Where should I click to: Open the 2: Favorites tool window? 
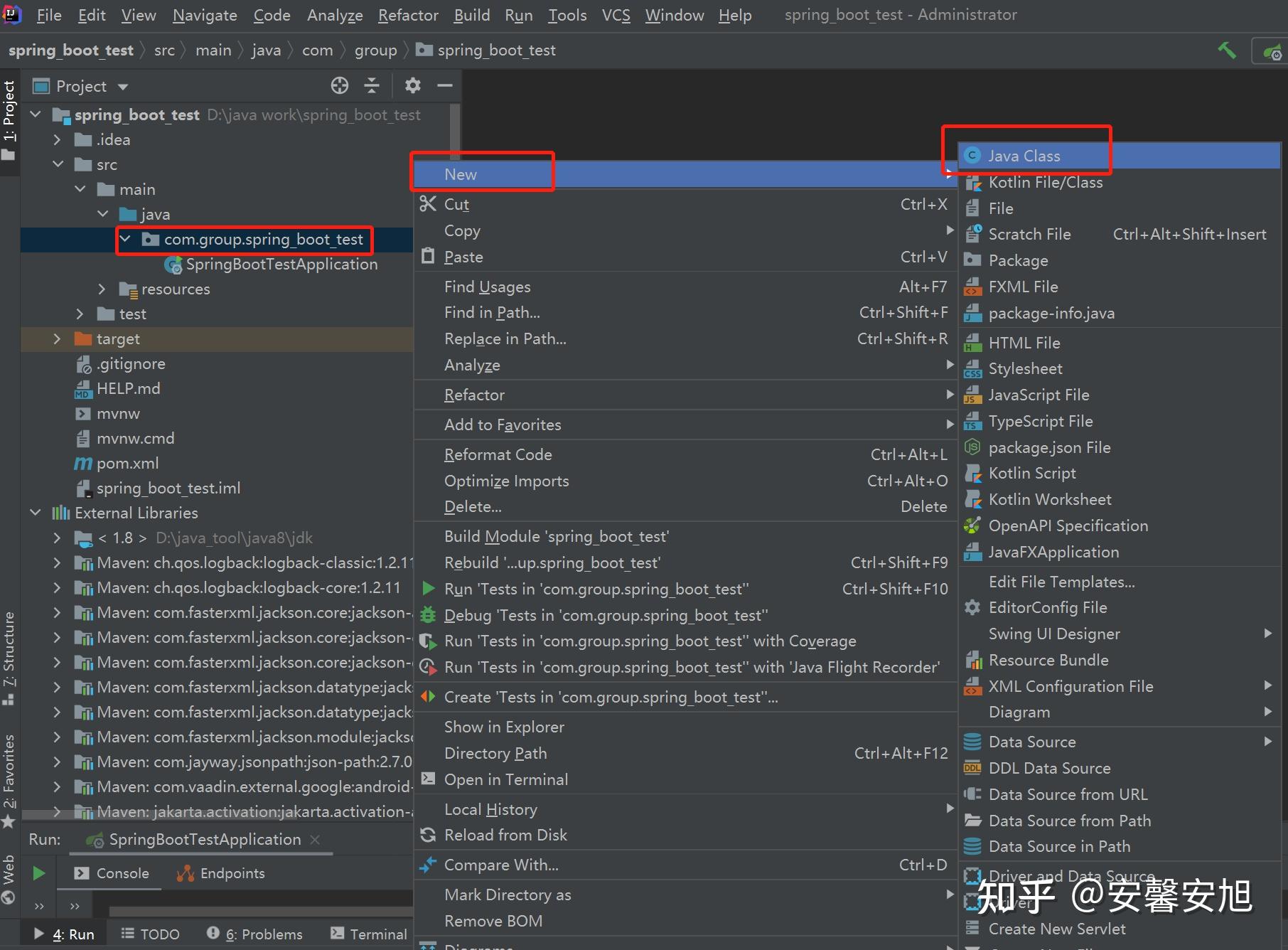coord(9,772)
